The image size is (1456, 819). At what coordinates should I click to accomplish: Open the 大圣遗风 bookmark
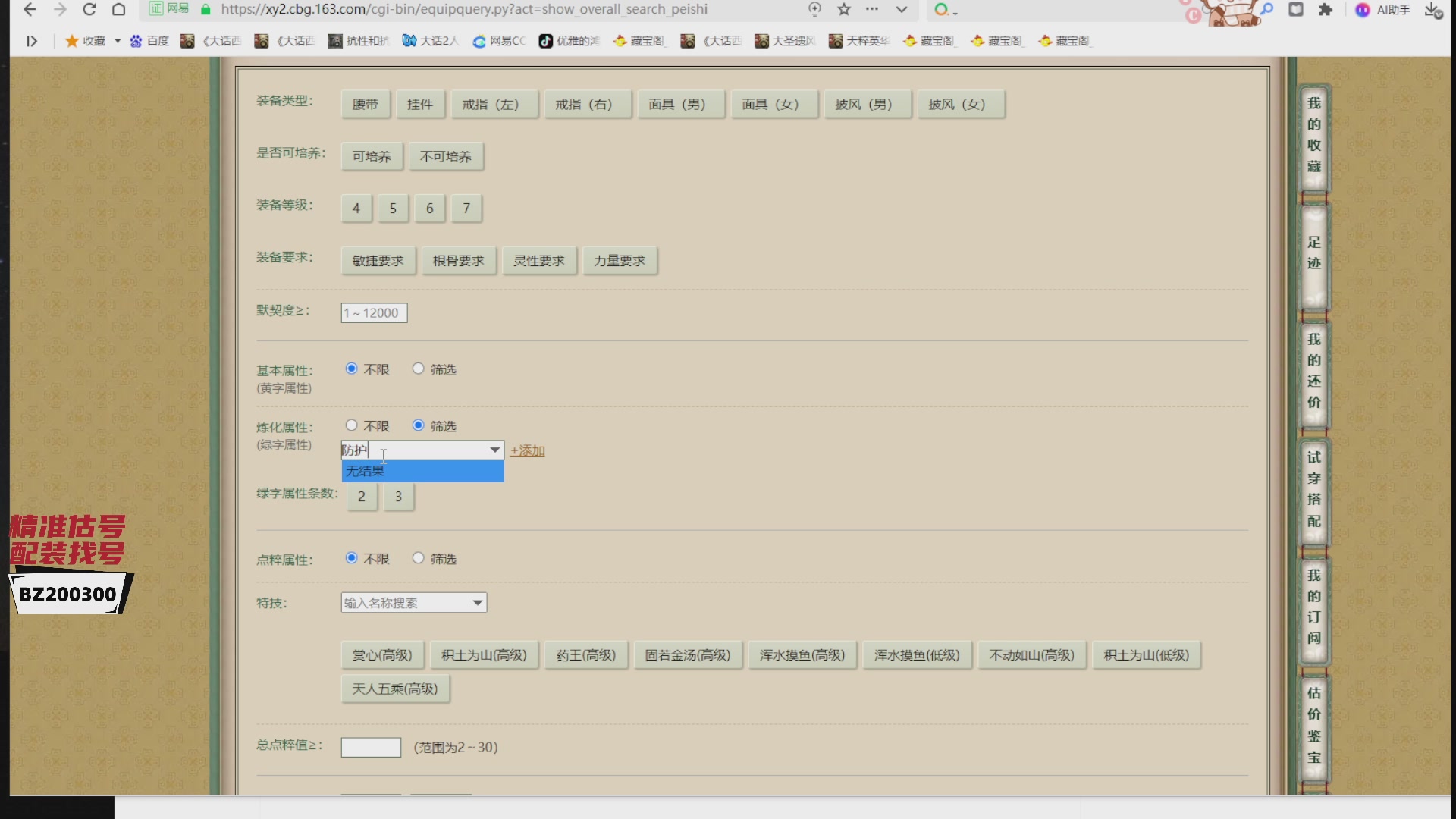[785, 41]
